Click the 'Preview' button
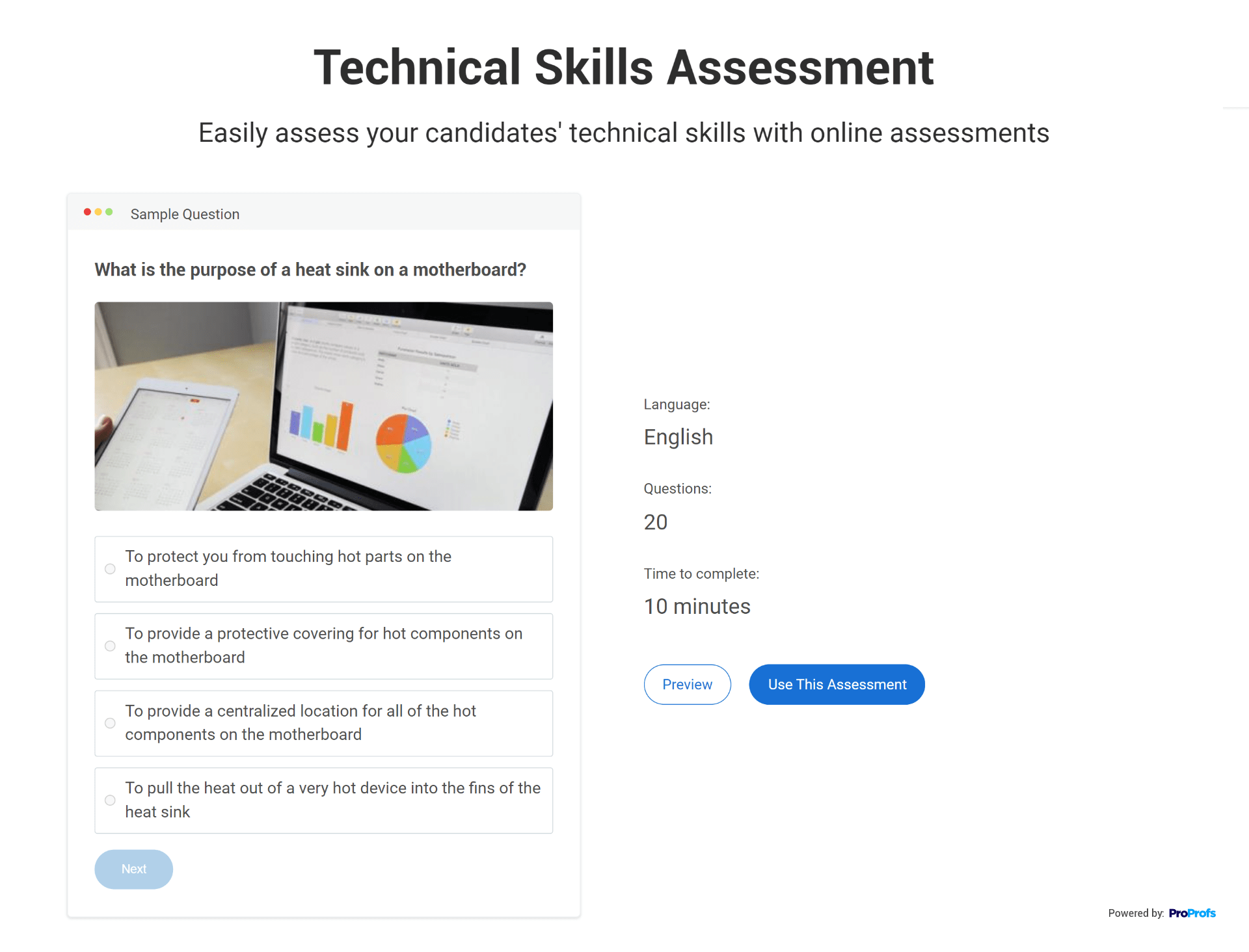 click(x=687, y=684)
